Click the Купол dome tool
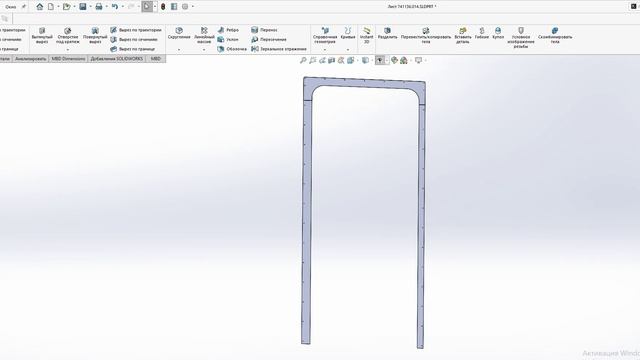Screen dimensions: 640x360 click(498, 33)
